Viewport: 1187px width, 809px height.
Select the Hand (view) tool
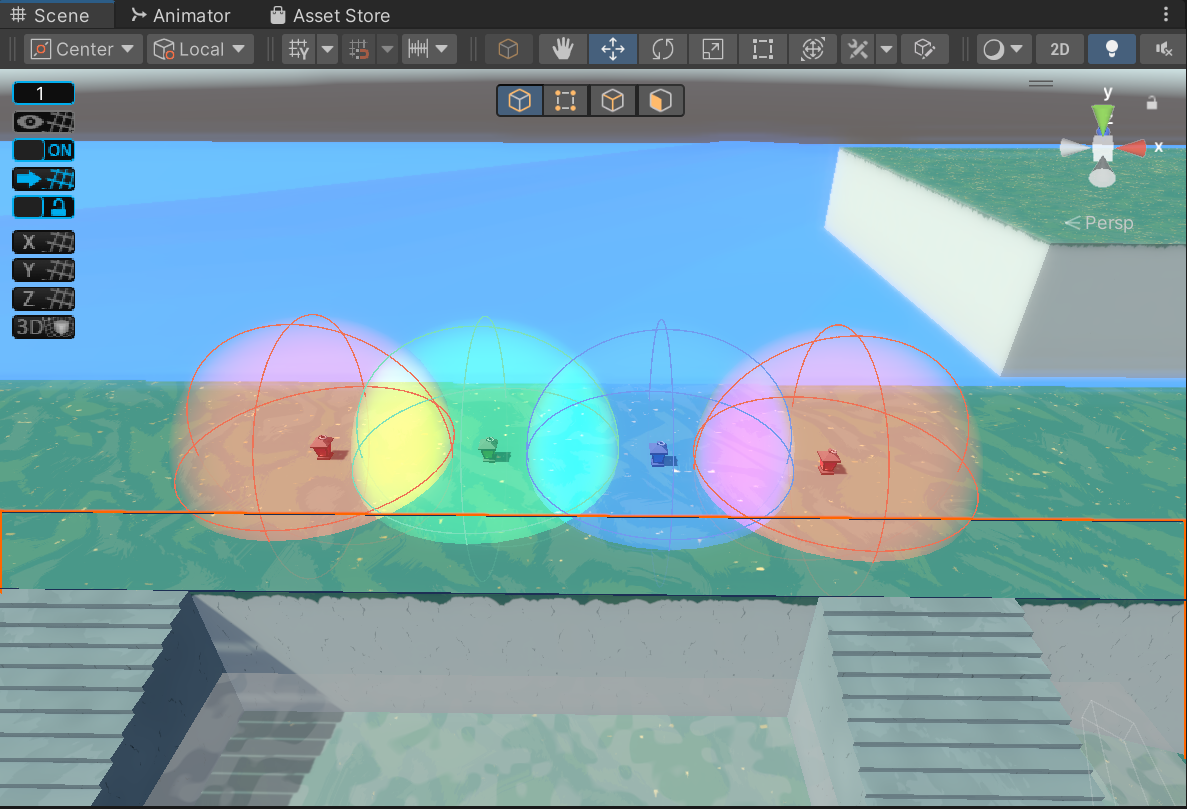(562, 49)
